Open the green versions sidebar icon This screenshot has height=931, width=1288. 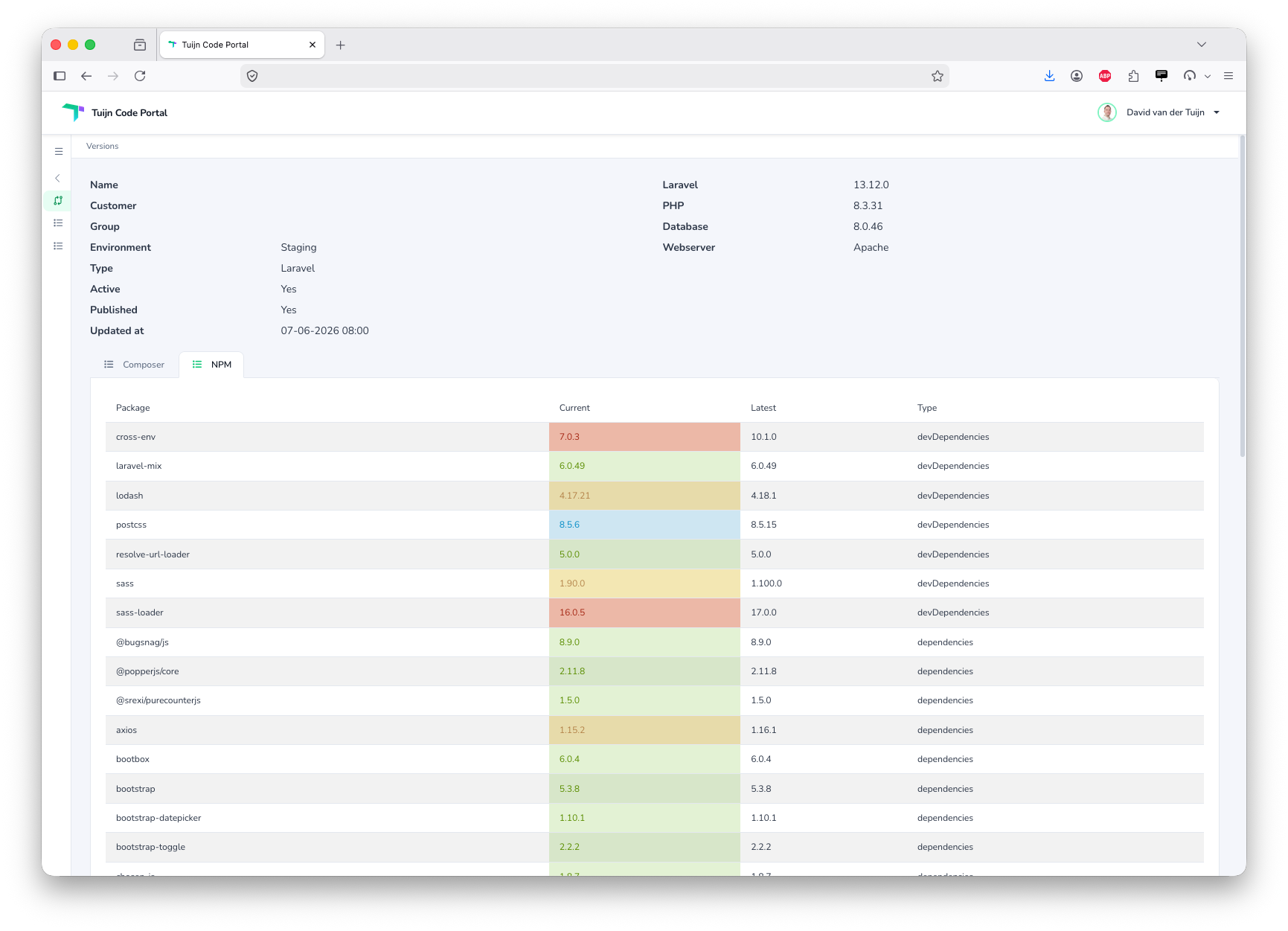coord(58,200)
